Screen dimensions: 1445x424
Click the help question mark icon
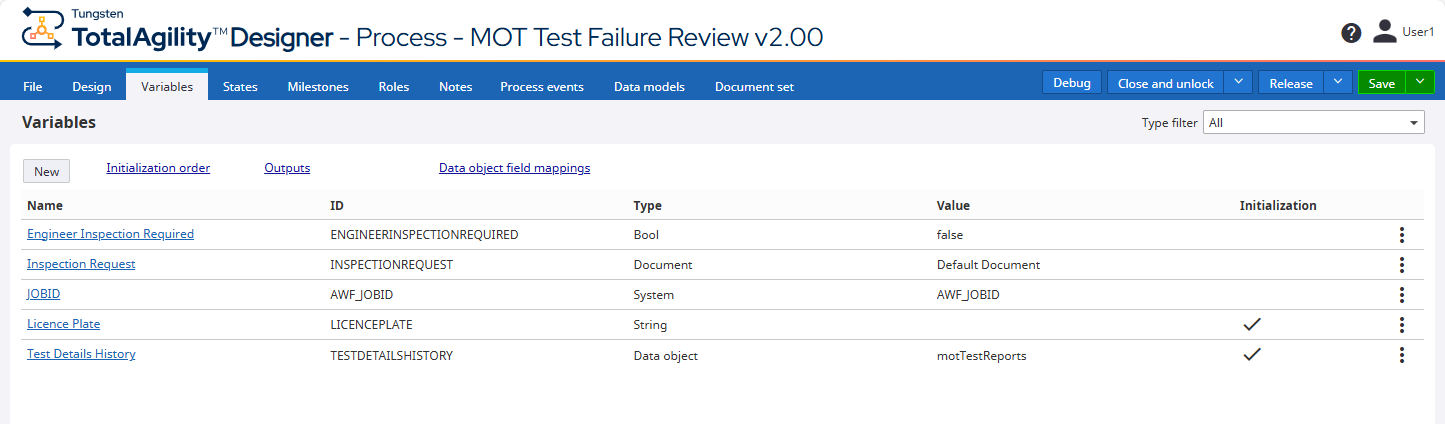coord(1351,33)
